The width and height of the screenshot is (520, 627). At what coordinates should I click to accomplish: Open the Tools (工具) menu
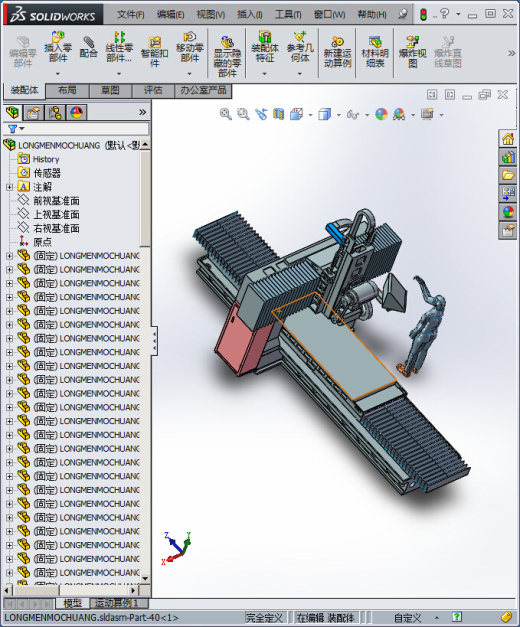click(x=288, y=15)
